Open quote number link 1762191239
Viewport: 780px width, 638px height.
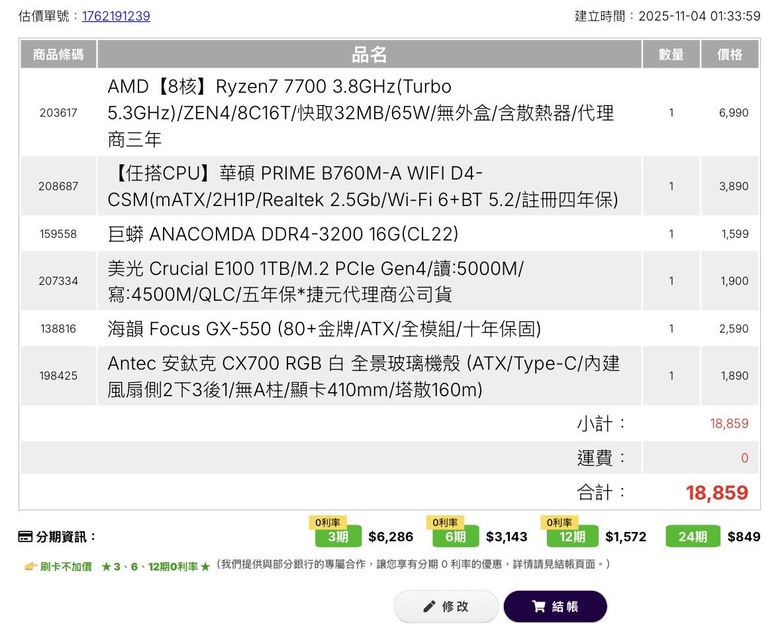click(116, 16)
